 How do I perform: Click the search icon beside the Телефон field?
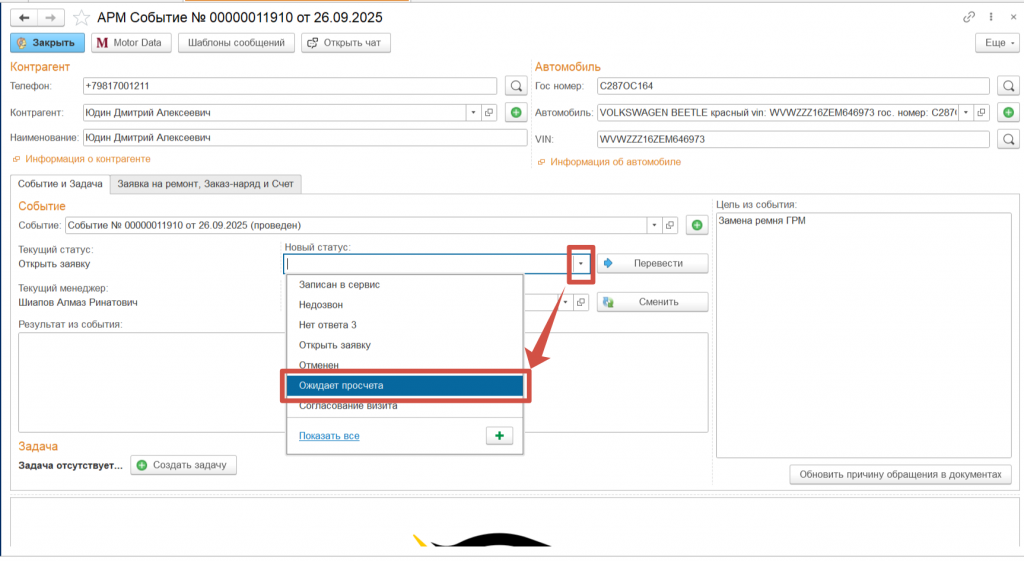516,86
